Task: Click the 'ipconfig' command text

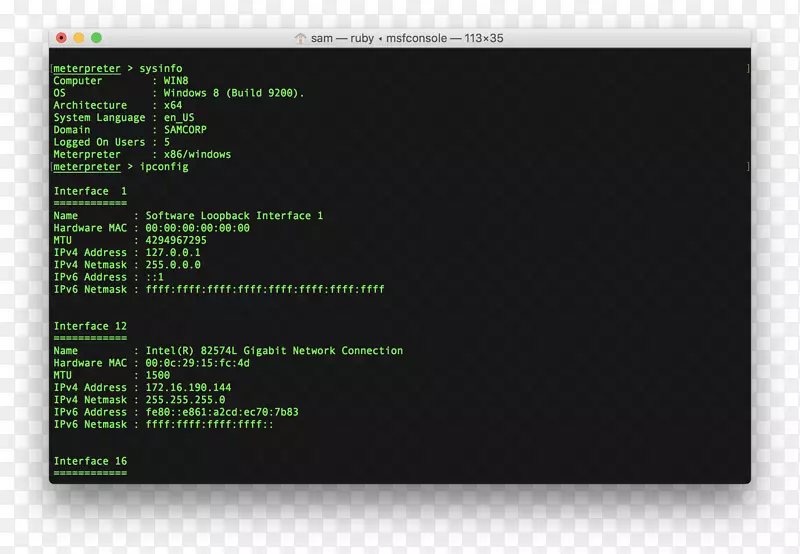Action: 164,167
